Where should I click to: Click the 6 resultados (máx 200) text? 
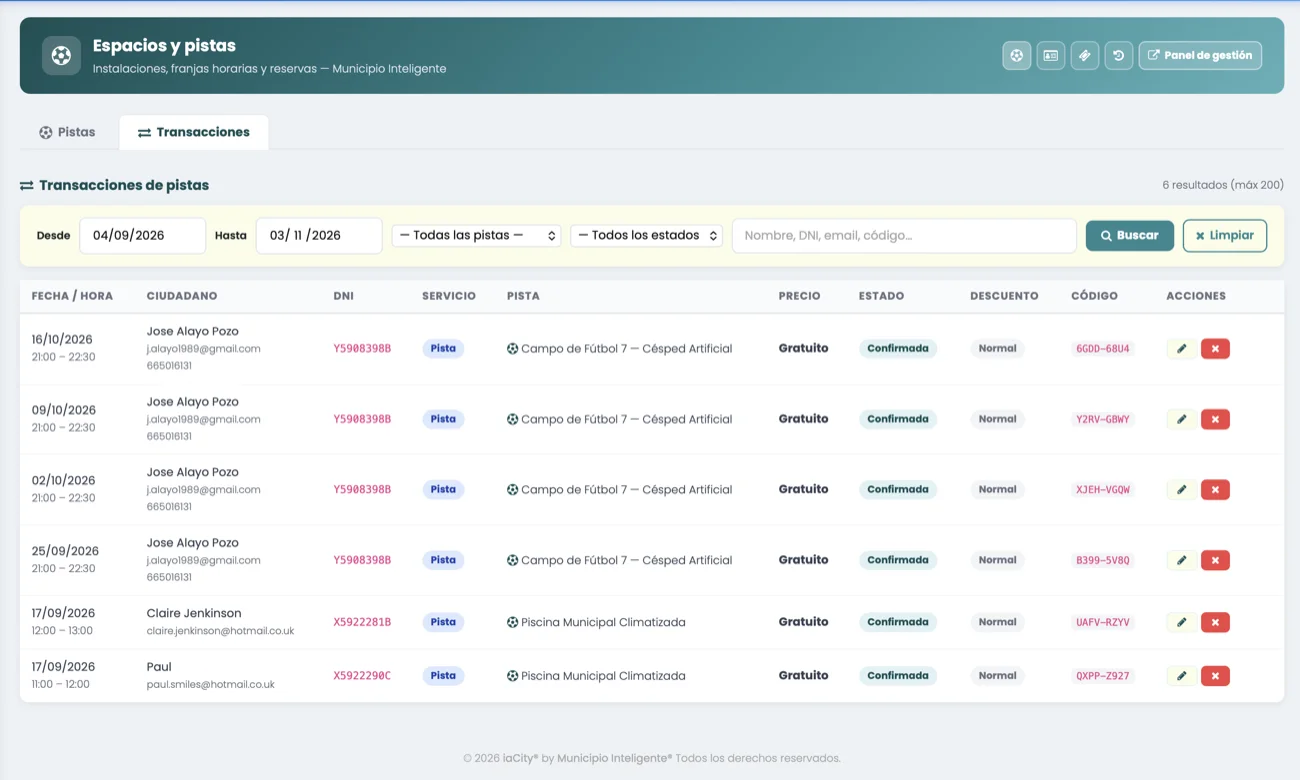[x=1223, y=185]
